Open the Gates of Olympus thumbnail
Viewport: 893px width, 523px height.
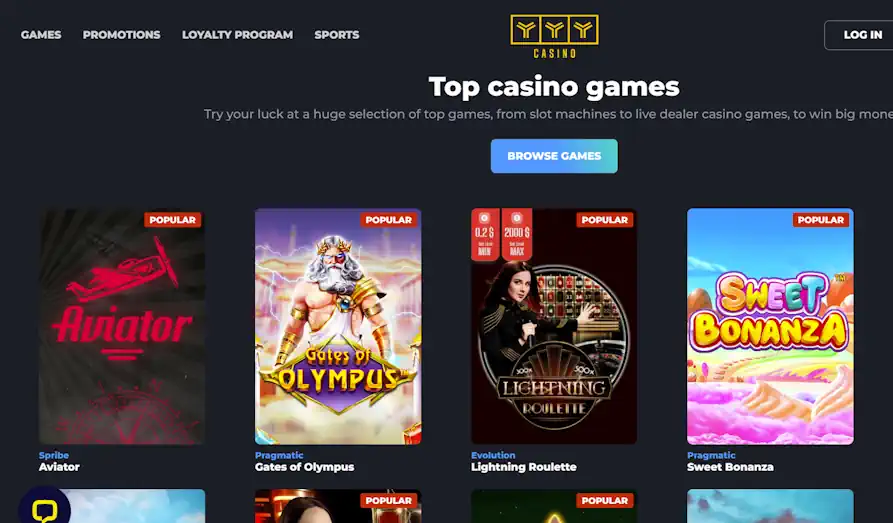[x=338, y=326]
